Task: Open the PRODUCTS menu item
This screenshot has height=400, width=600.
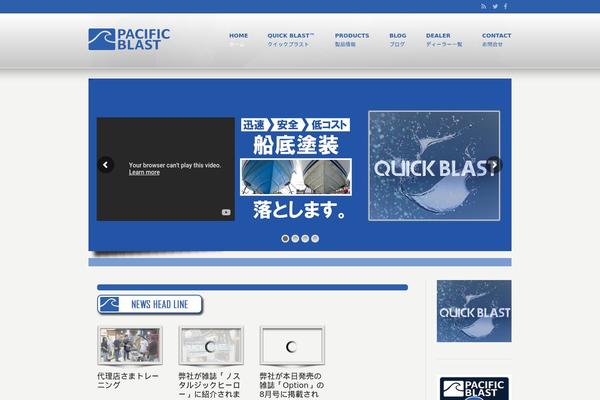Action: point(352,39)
